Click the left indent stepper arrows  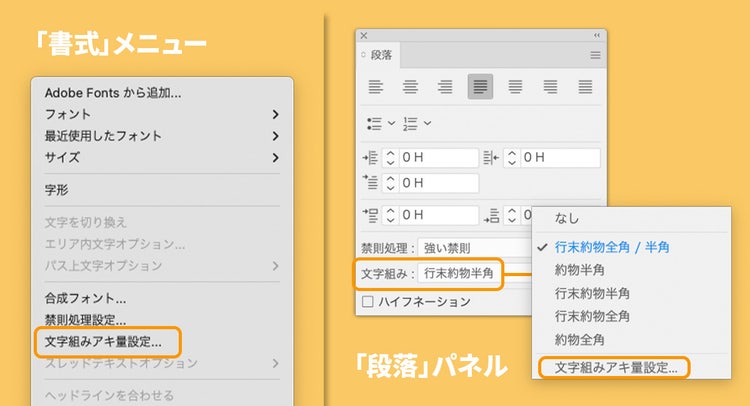coord(390,158)
